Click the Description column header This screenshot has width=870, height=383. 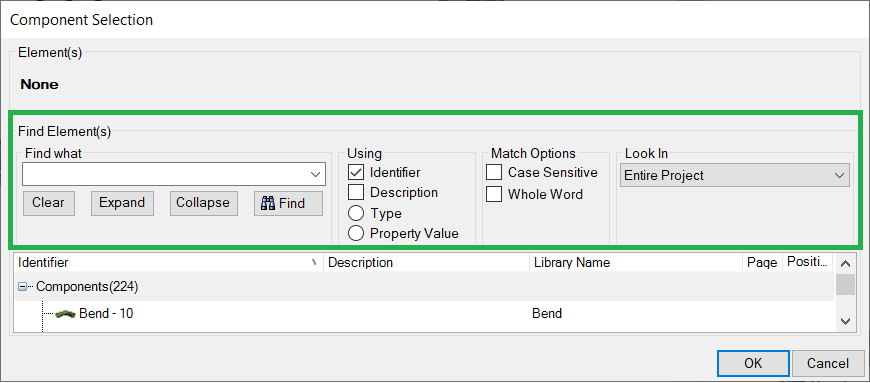[426, 263]
